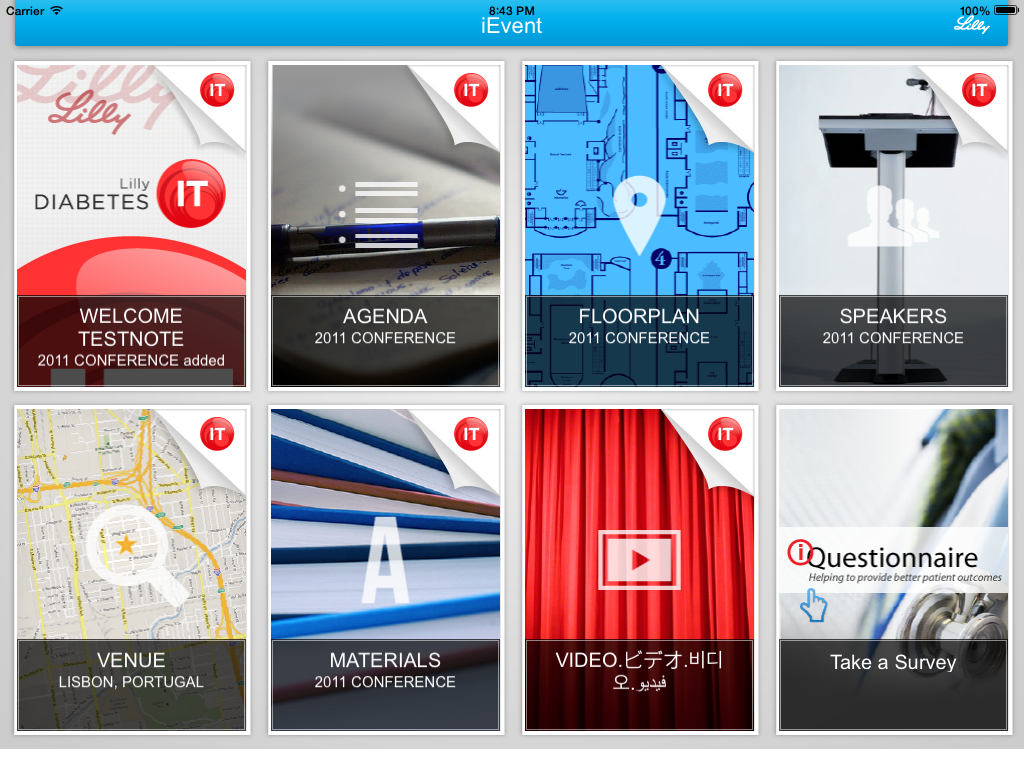Click the DIABETES text on the Welcome tile

[91, 202]
